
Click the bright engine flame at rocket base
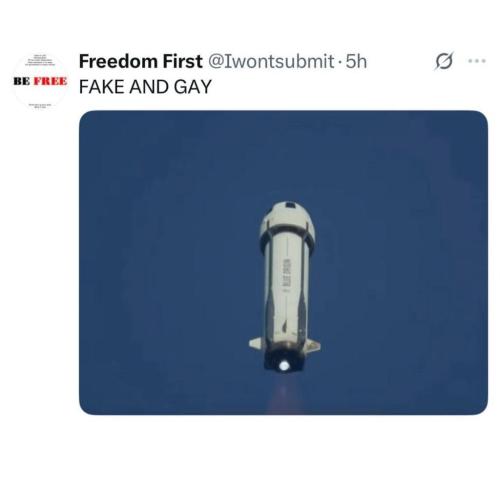point(284,366)
